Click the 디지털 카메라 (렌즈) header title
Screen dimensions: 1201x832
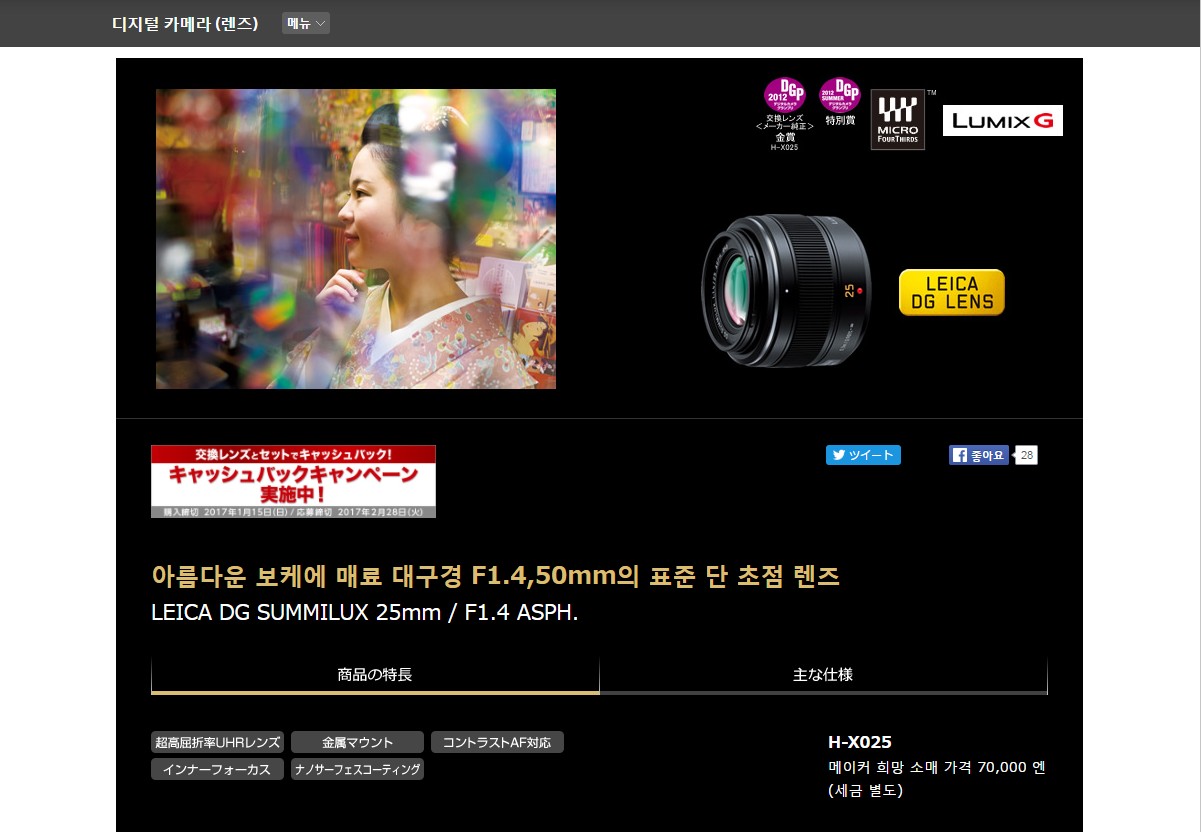click(185, 24)
